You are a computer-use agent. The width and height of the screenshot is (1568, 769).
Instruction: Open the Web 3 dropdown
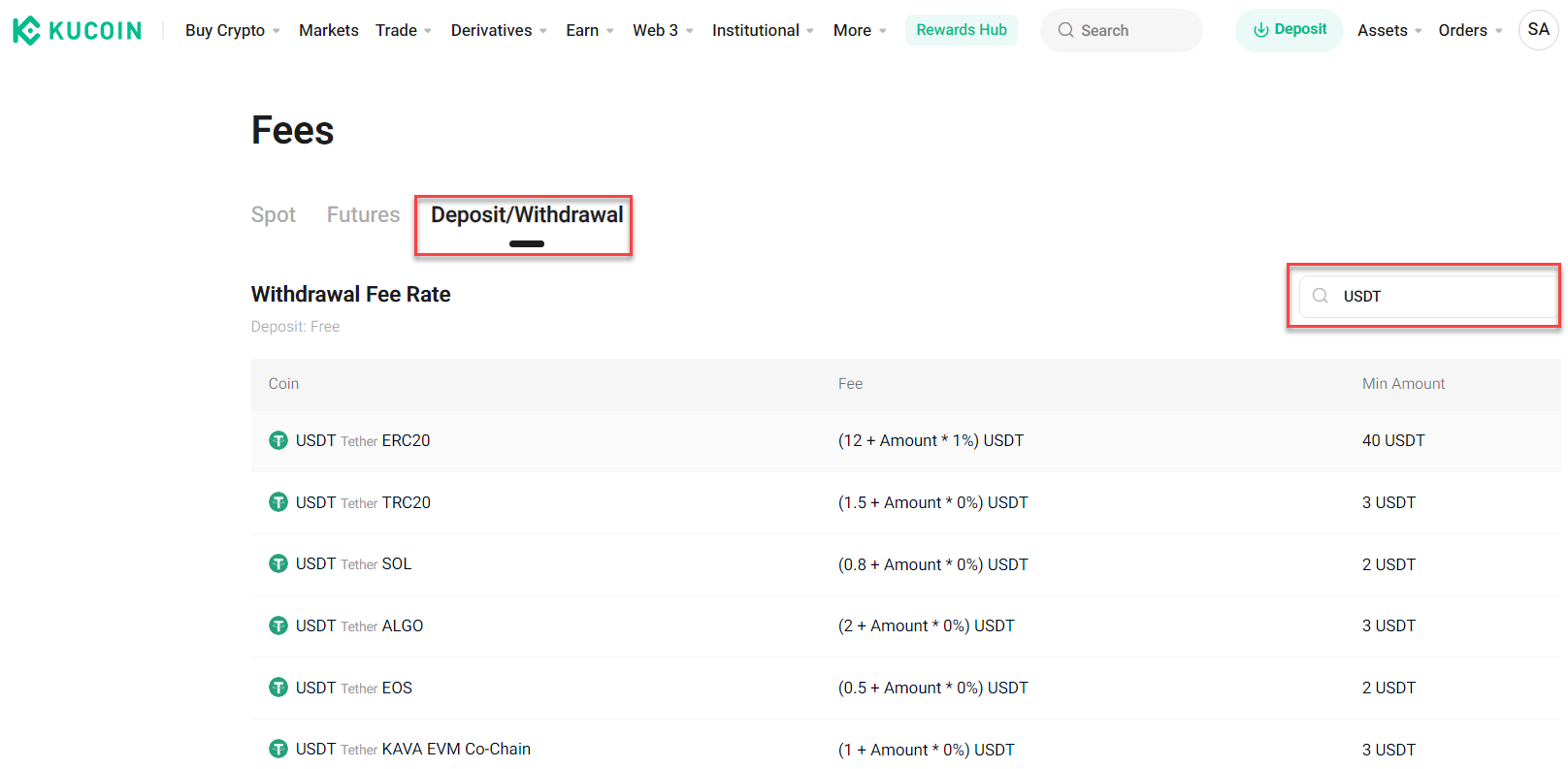[663, 30]
